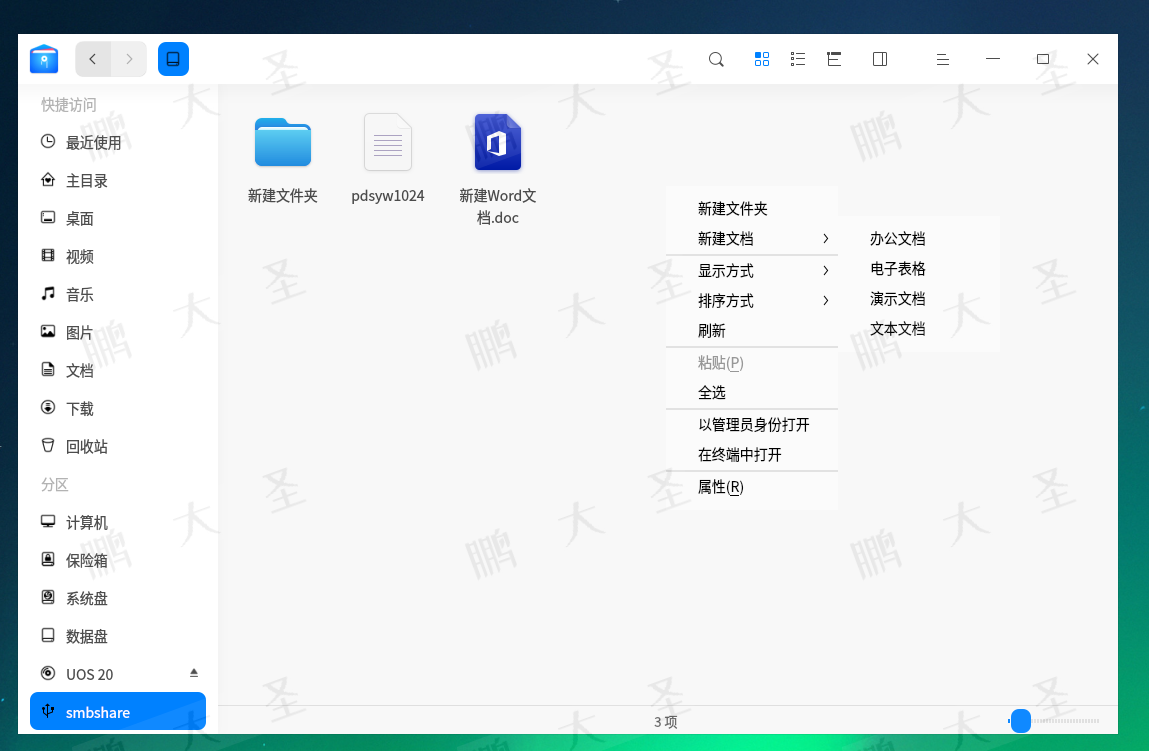Image resolution: width=1149 pixels, height=751 pixels.
Task: Open the hamburger main menu
Action: click(x=942, y=59)
